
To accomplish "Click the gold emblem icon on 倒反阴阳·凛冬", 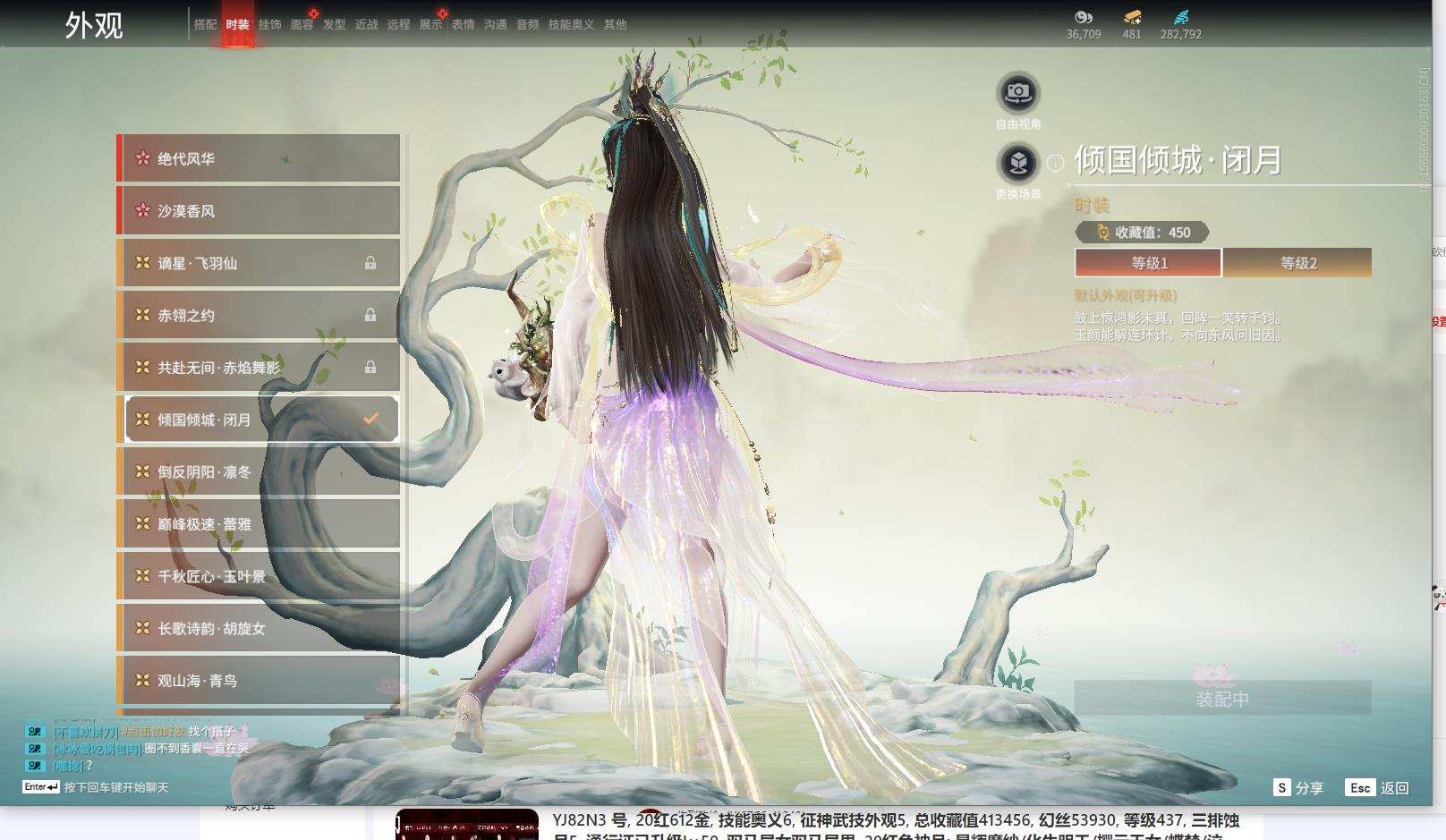I will point(142,471).
